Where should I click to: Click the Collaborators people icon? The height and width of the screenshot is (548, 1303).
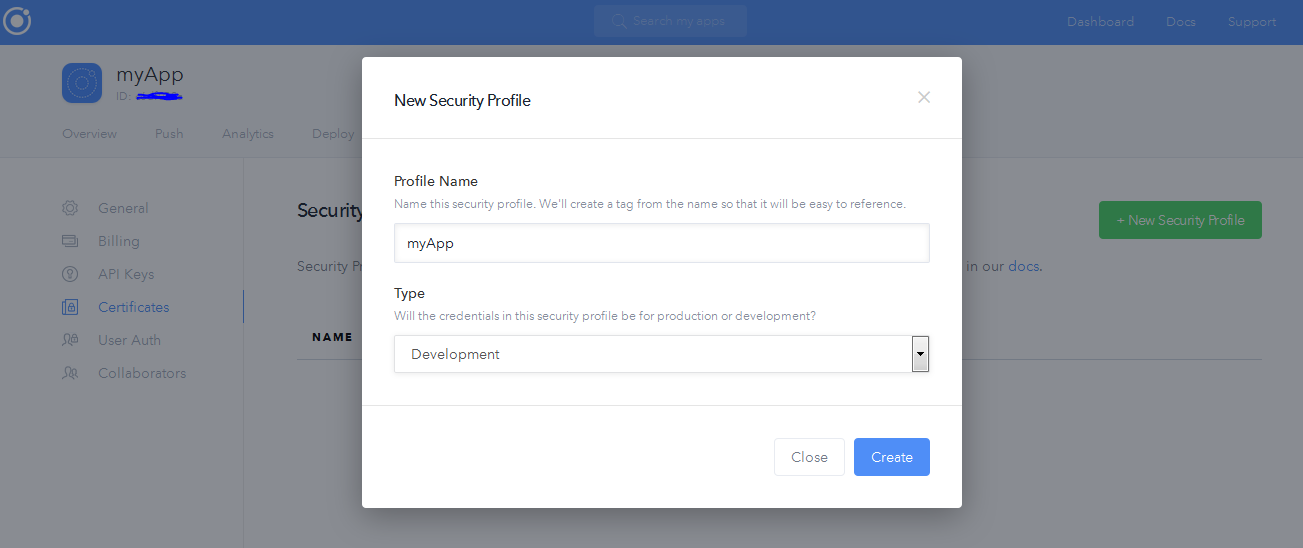70,373
